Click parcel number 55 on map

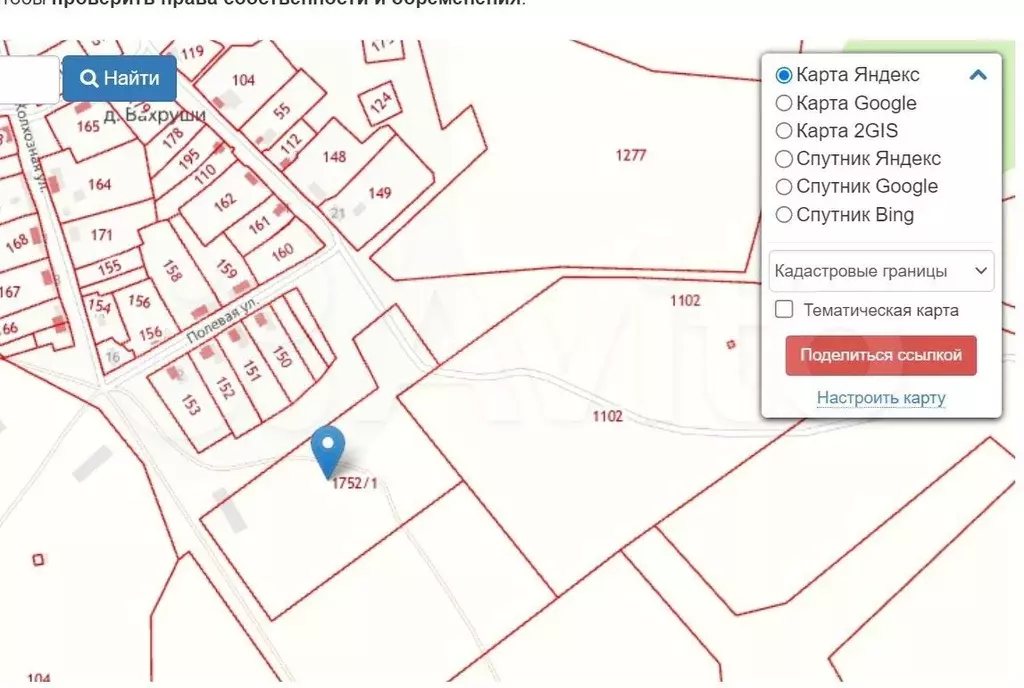pyautogui.click(x=281, y=111)
